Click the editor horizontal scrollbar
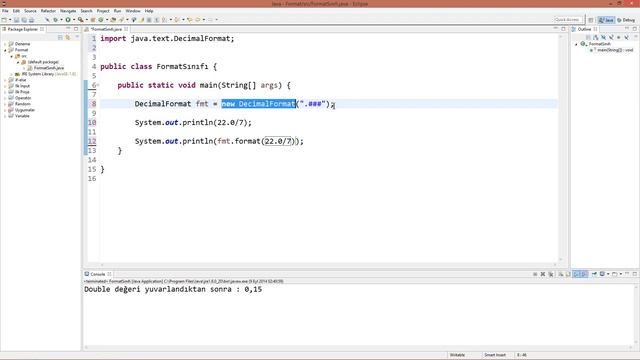640x360 pixels. (x=329, y=264)
